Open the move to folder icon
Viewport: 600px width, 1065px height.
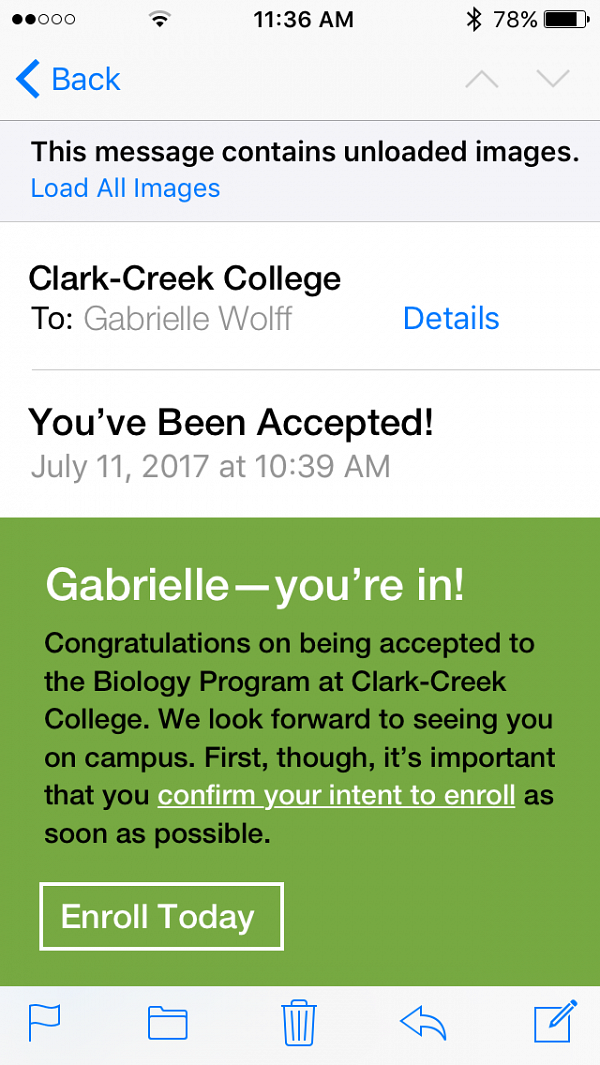click(x=167, y=1022)
